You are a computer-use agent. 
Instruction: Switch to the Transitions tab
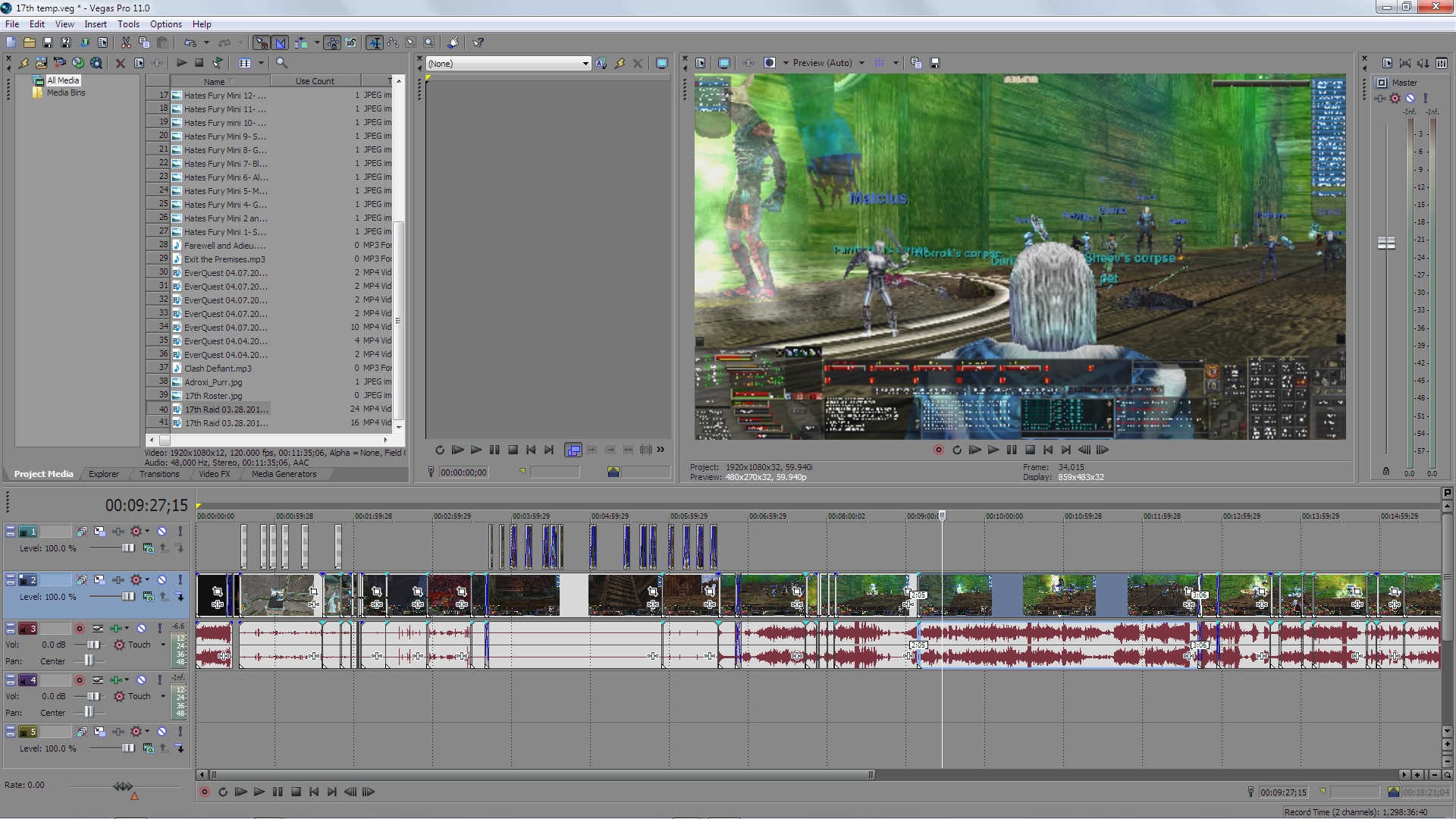click(159, 474)
